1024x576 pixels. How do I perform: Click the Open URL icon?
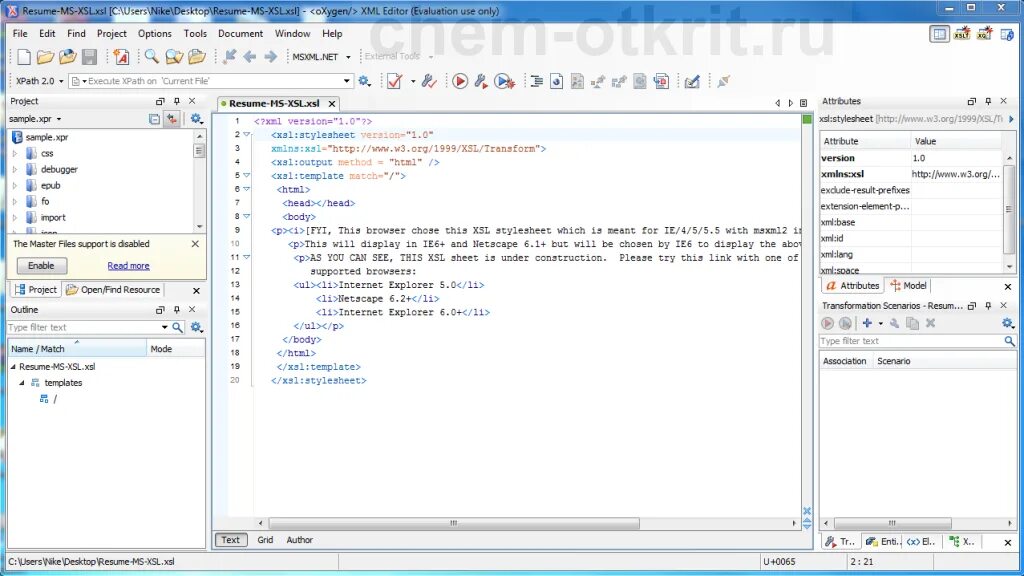[x=67, y=57]
